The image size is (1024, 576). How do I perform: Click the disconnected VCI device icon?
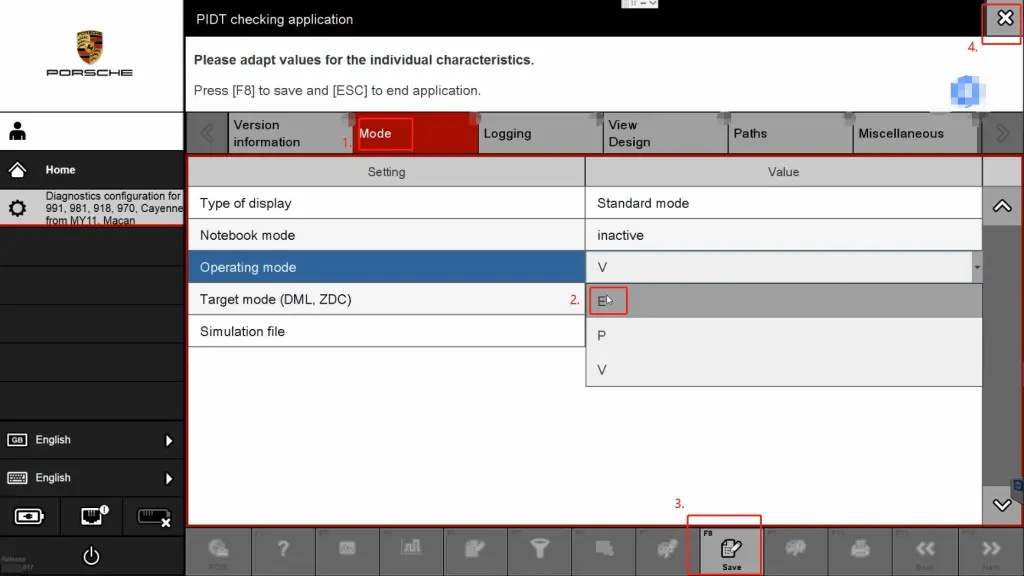(152, 517)
